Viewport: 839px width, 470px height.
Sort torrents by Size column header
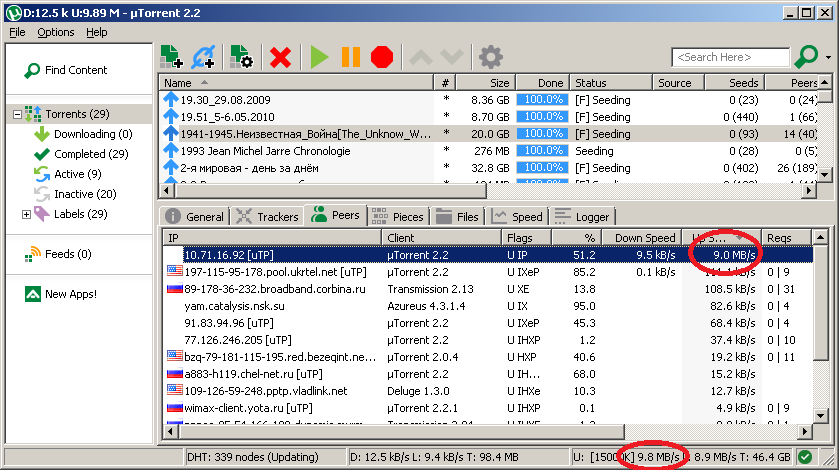coord(486,83)
